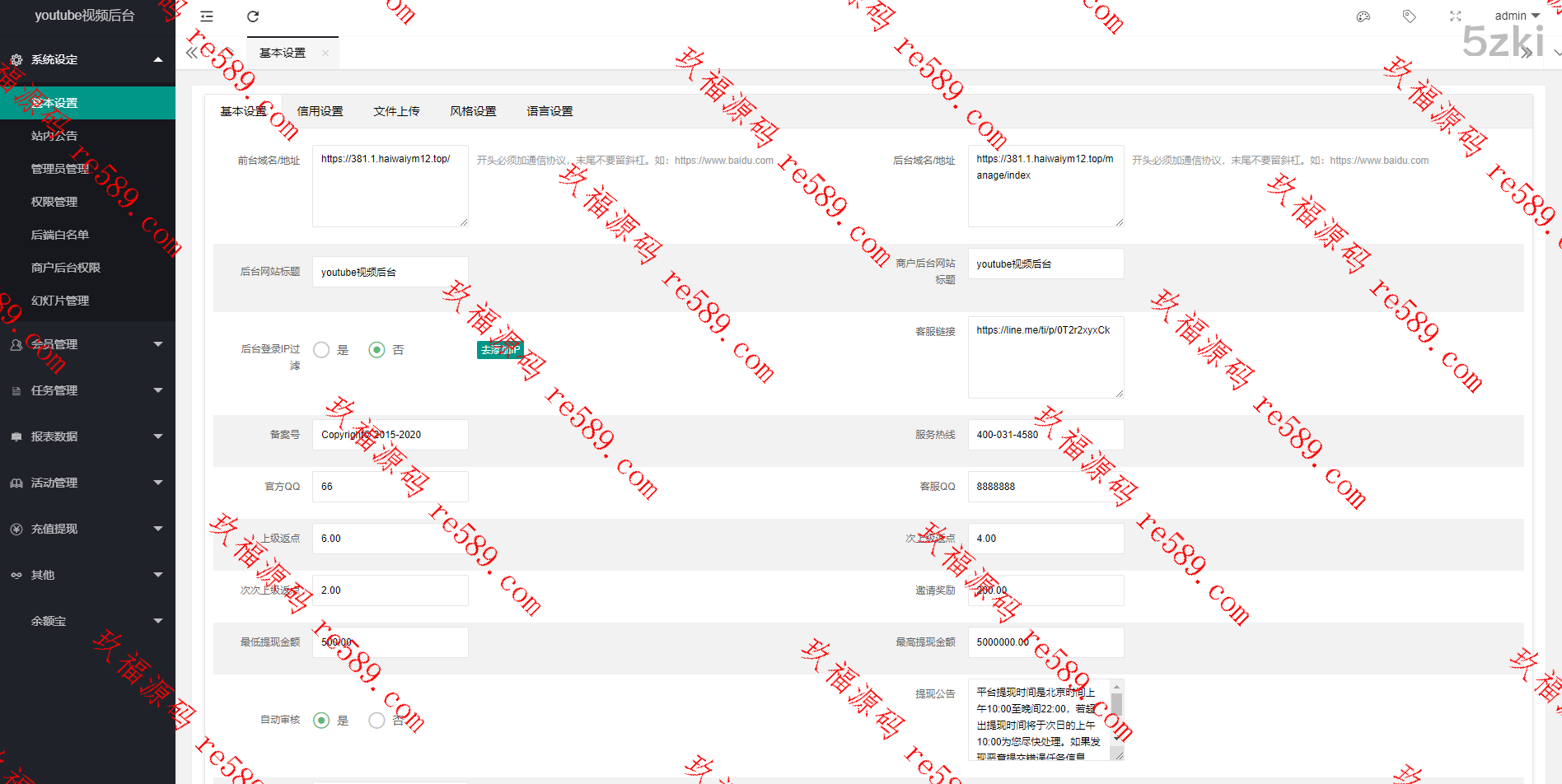Open 站内公告 in the sidebar
The width and height of the screenshot is (1562, 784).
tap(54, 136)
